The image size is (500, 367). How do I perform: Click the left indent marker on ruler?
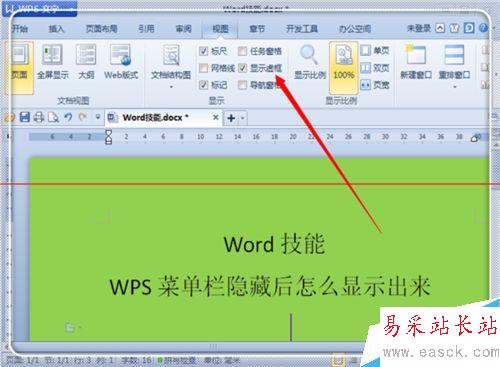click(108, 137)
